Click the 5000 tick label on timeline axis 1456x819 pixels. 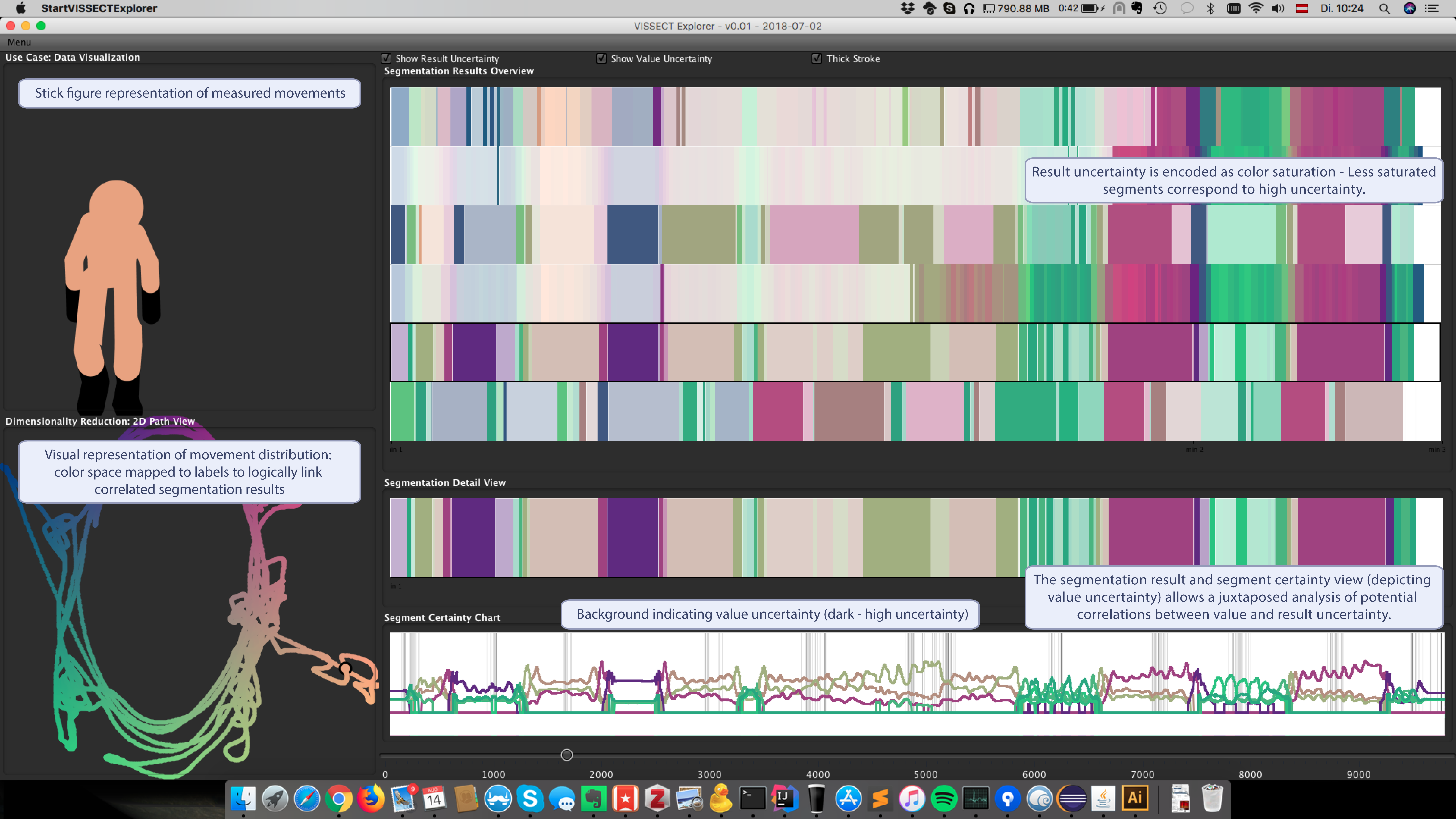[926, 775]
